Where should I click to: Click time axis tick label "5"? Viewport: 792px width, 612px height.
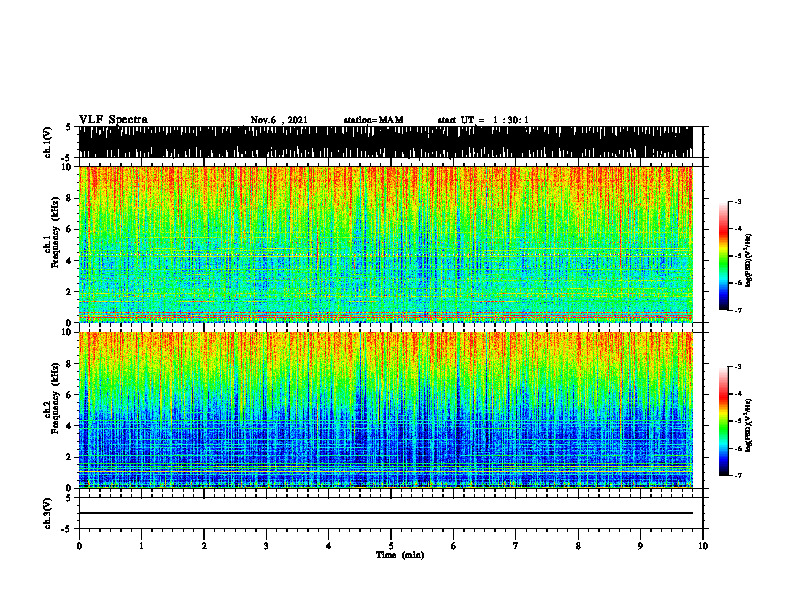pyautogui.click(x=391, y=546)
